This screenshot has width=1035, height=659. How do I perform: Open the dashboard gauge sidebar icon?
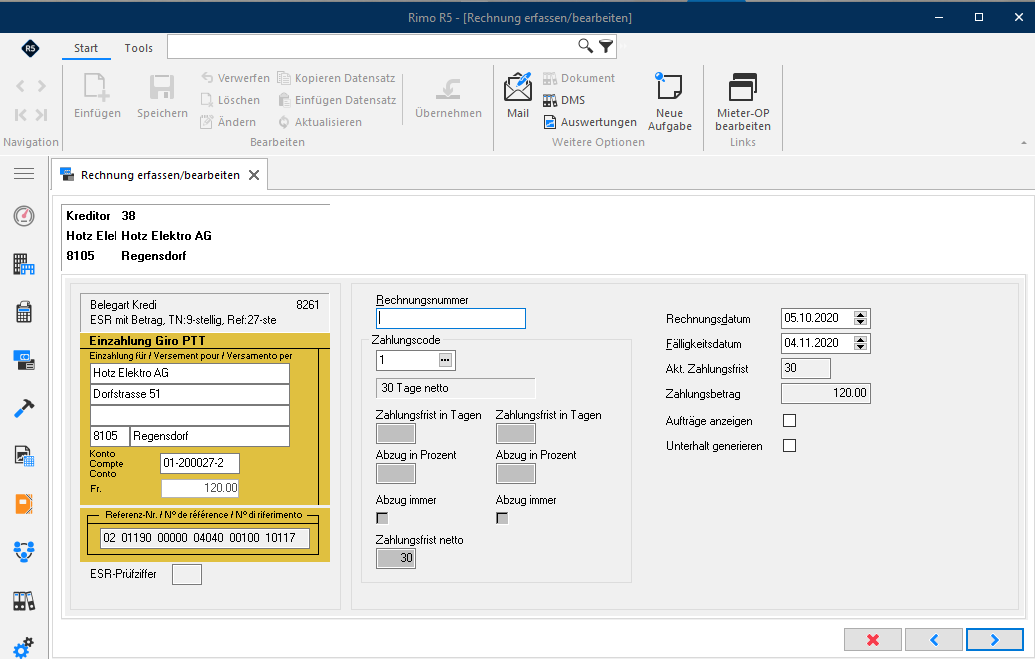pos(24,216)
